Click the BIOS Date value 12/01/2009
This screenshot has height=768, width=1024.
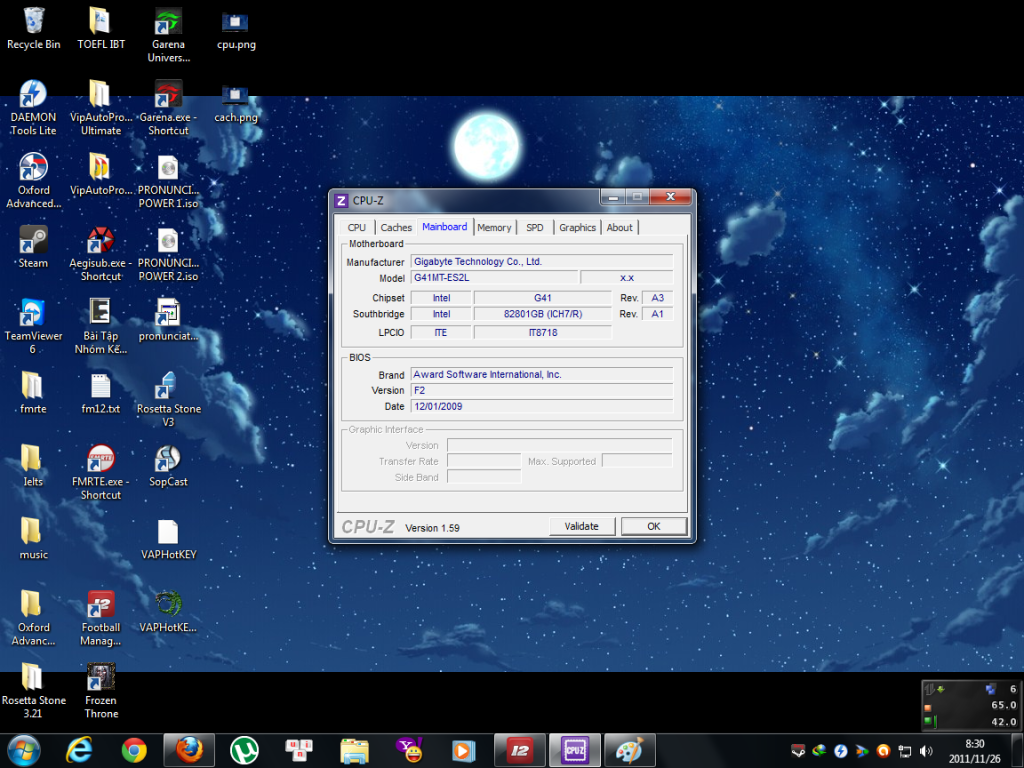click(x=542, y=406)
